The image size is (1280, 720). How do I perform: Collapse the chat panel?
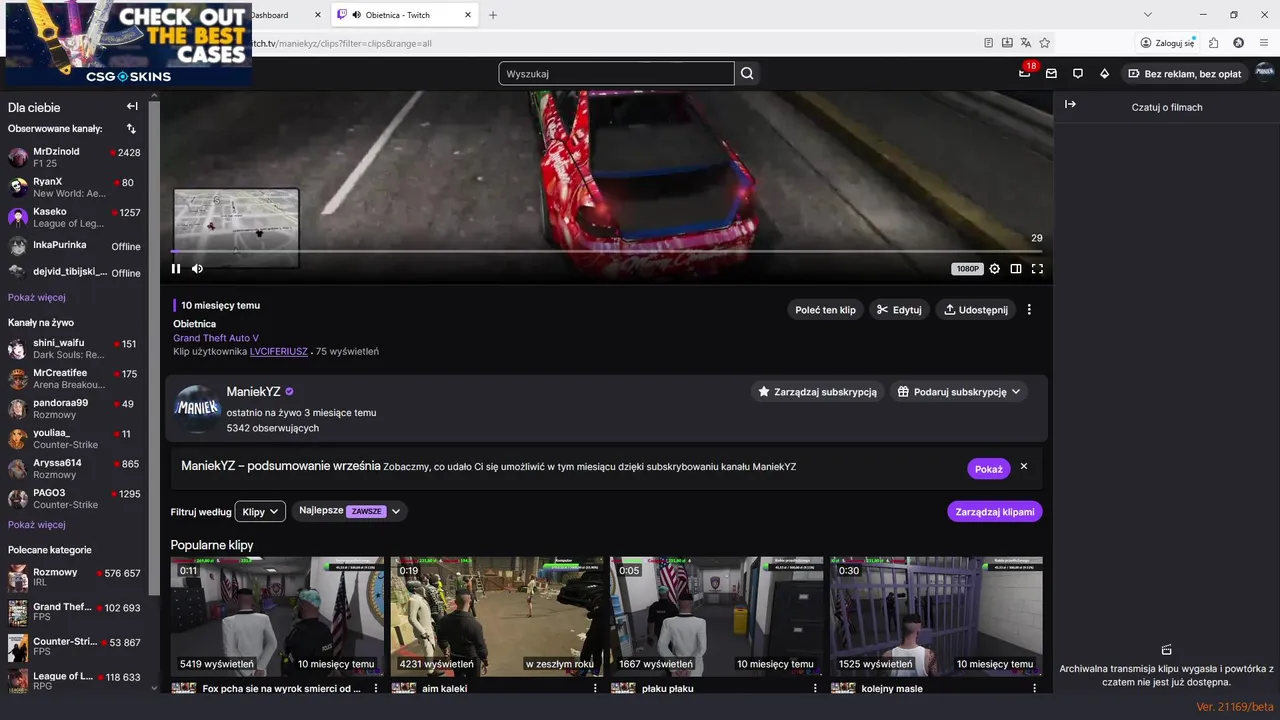coord(1070,104)
